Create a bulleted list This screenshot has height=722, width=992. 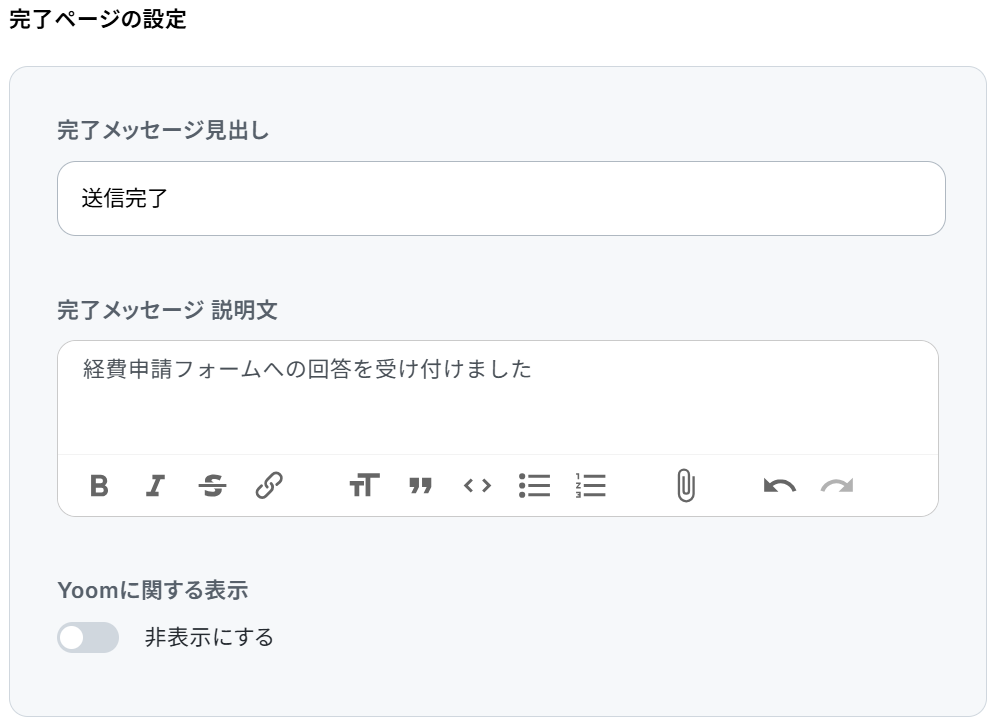click(534, 486)
